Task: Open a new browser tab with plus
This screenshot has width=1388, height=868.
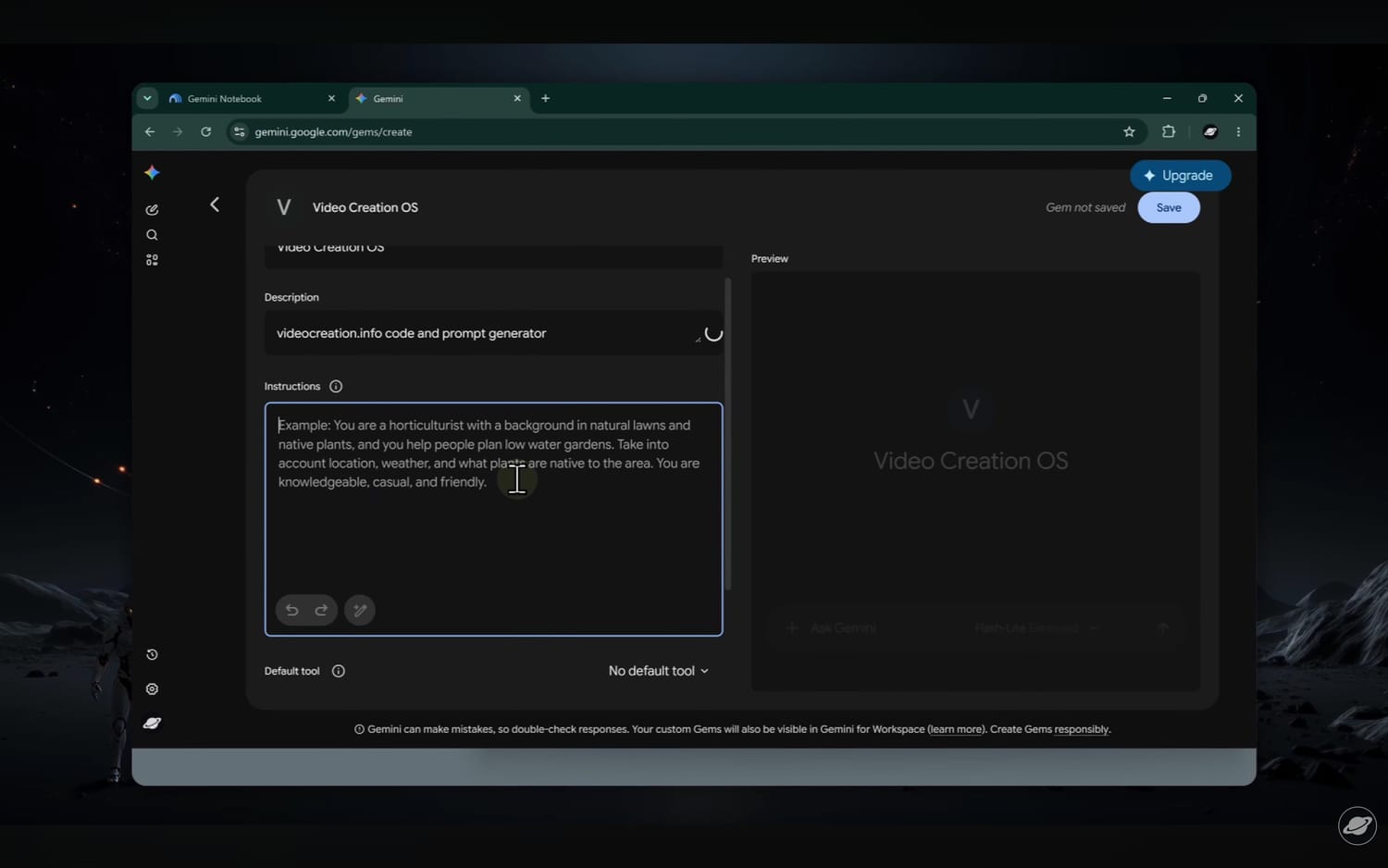Action: [x=545, y=98]
